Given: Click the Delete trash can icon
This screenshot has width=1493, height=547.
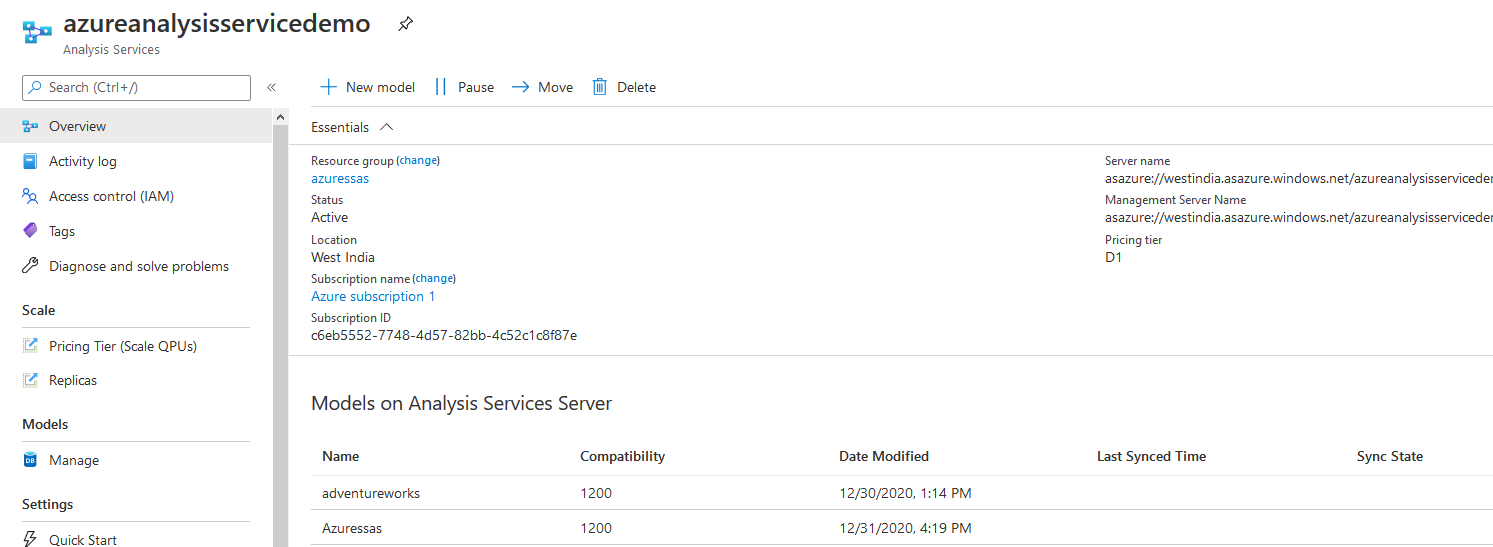Looking at the screenshot, I should 600,87.
